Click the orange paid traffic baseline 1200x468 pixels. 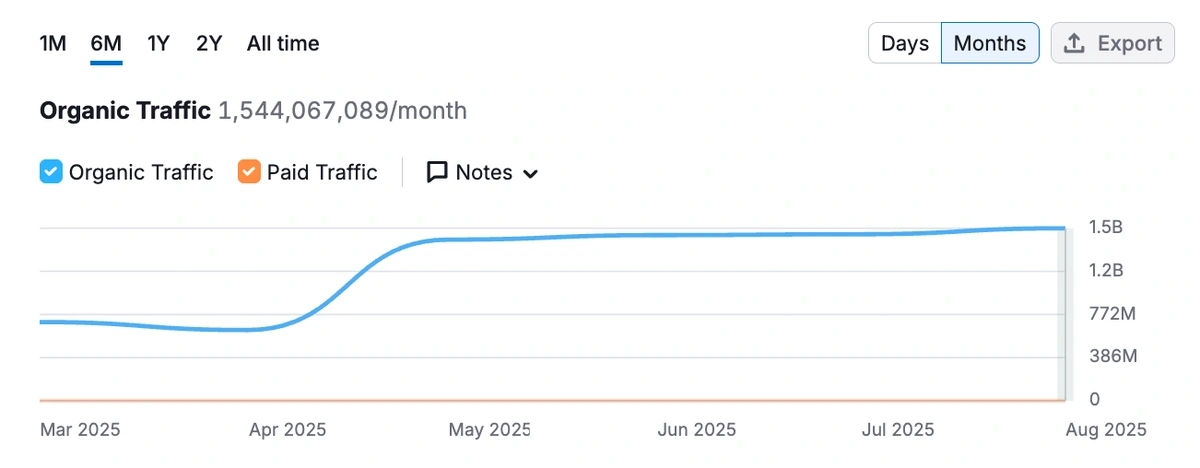(550, 400)
